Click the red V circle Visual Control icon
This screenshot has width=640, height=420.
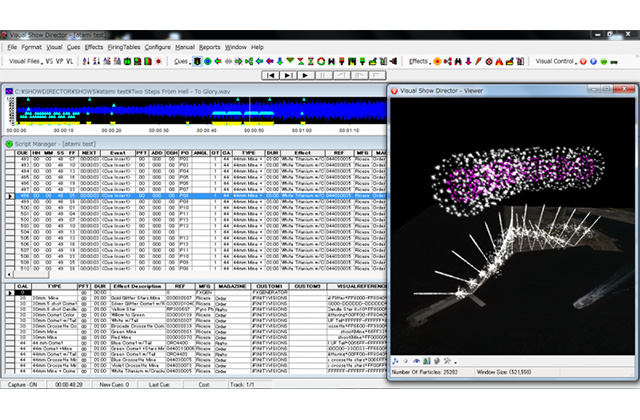583,61
